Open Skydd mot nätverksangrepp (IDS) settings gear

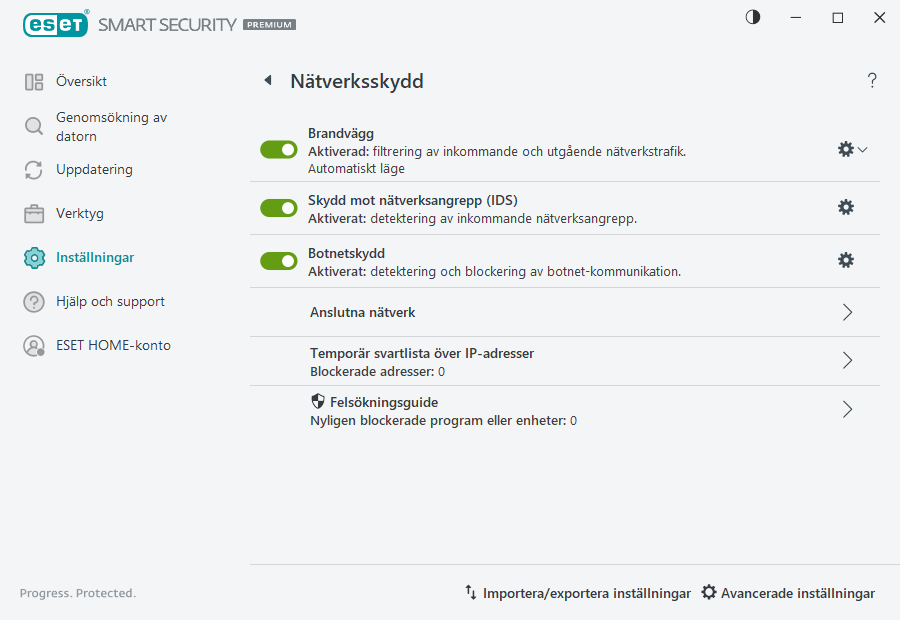(x=846, y=207)
